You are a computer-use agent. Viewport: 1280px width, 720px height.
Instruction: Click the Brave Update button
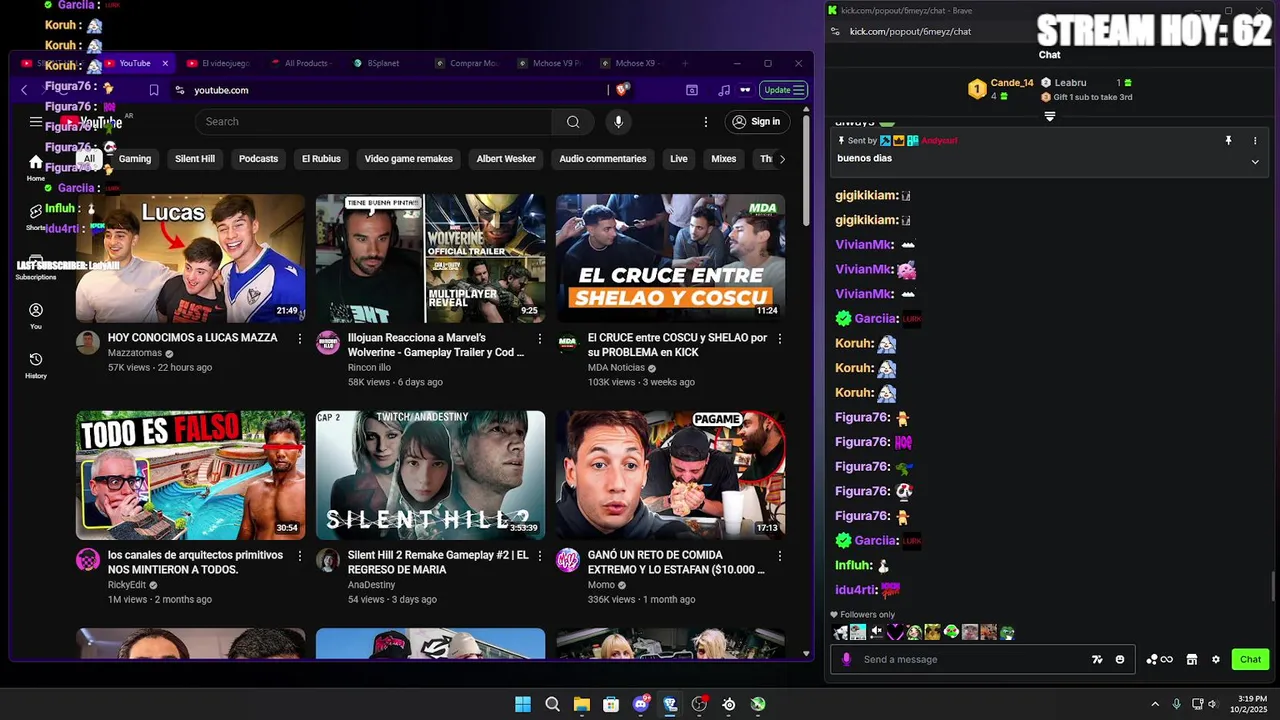[785, 90]
